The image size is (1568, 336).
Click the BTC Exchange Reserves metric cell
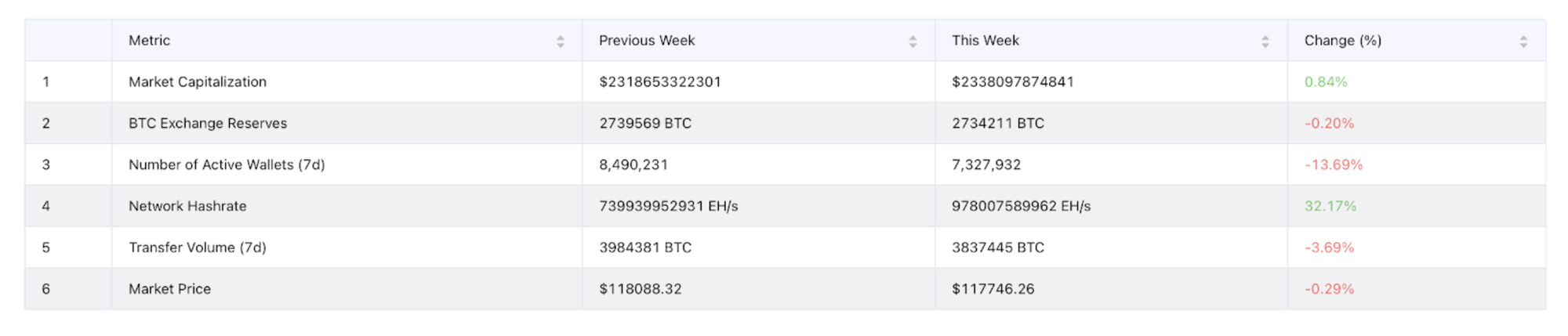[x=208, y=124]
